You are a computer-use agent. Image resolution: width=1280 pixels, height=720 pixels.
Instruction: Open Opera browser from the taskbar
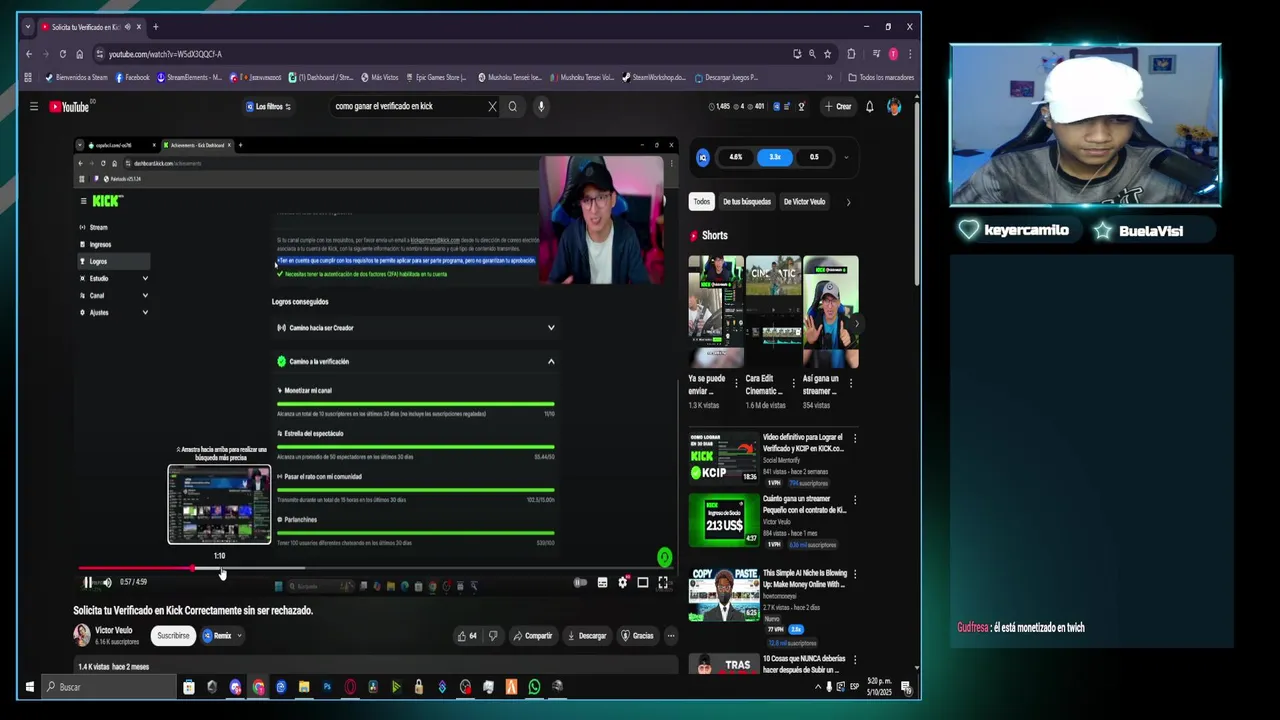[350, 687]
